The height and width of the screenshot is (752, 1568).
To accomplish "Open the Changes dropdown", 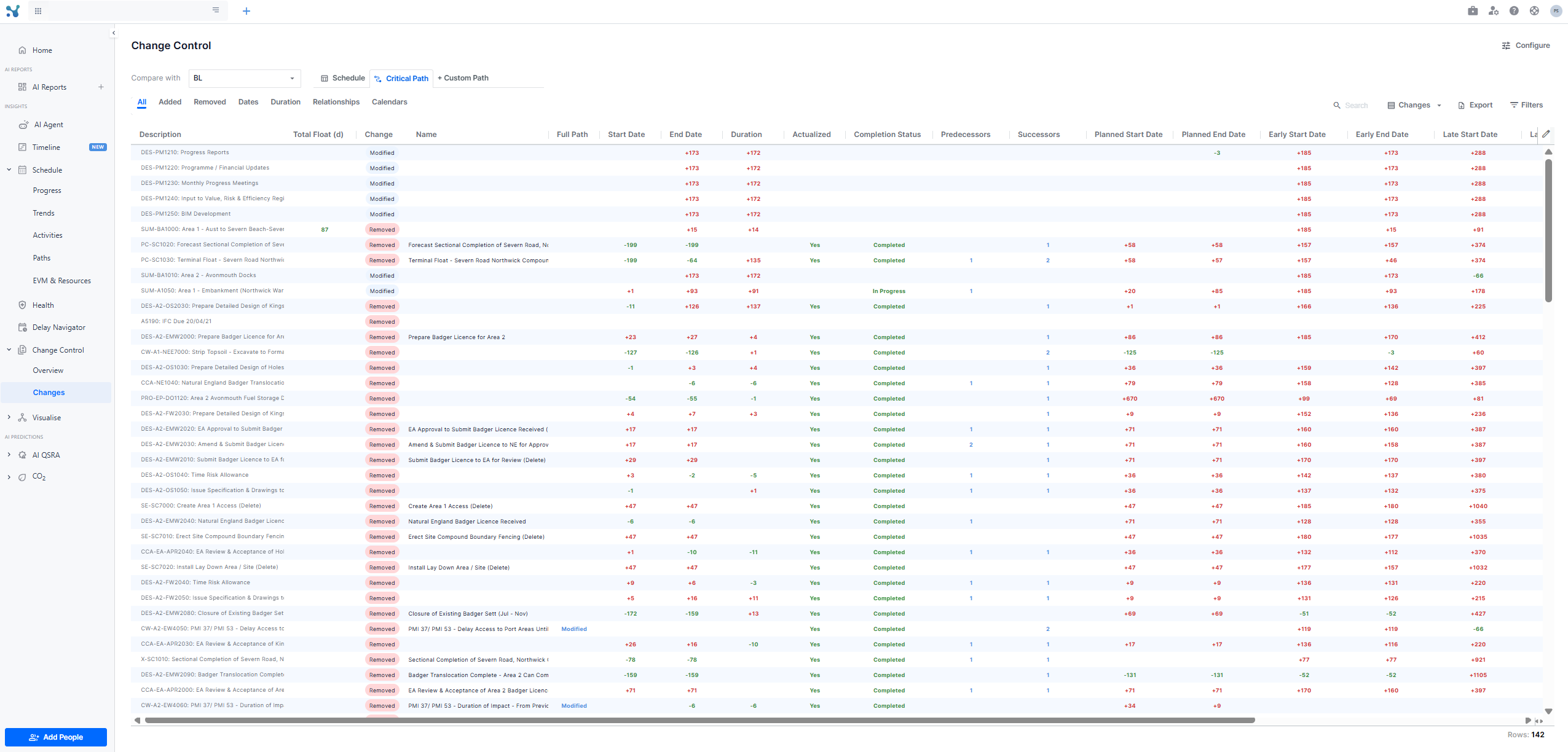I will point(1414,105).
